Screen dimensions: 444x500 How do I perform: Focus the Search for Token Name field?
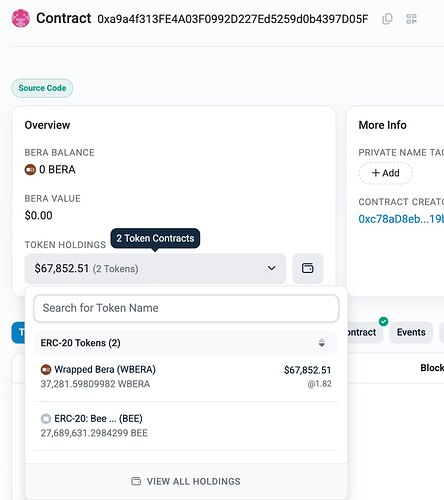pyautogui.click(x=186, y=308)
